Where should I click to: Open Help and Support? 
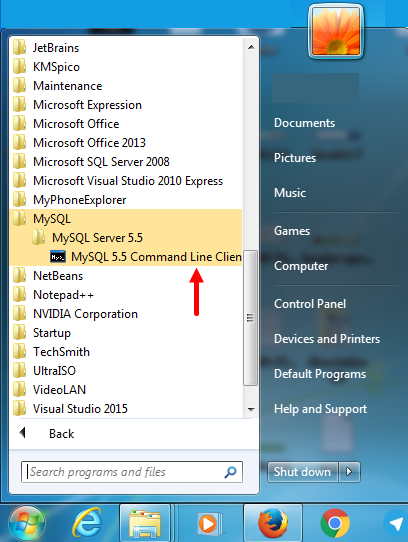click(320, 409)
